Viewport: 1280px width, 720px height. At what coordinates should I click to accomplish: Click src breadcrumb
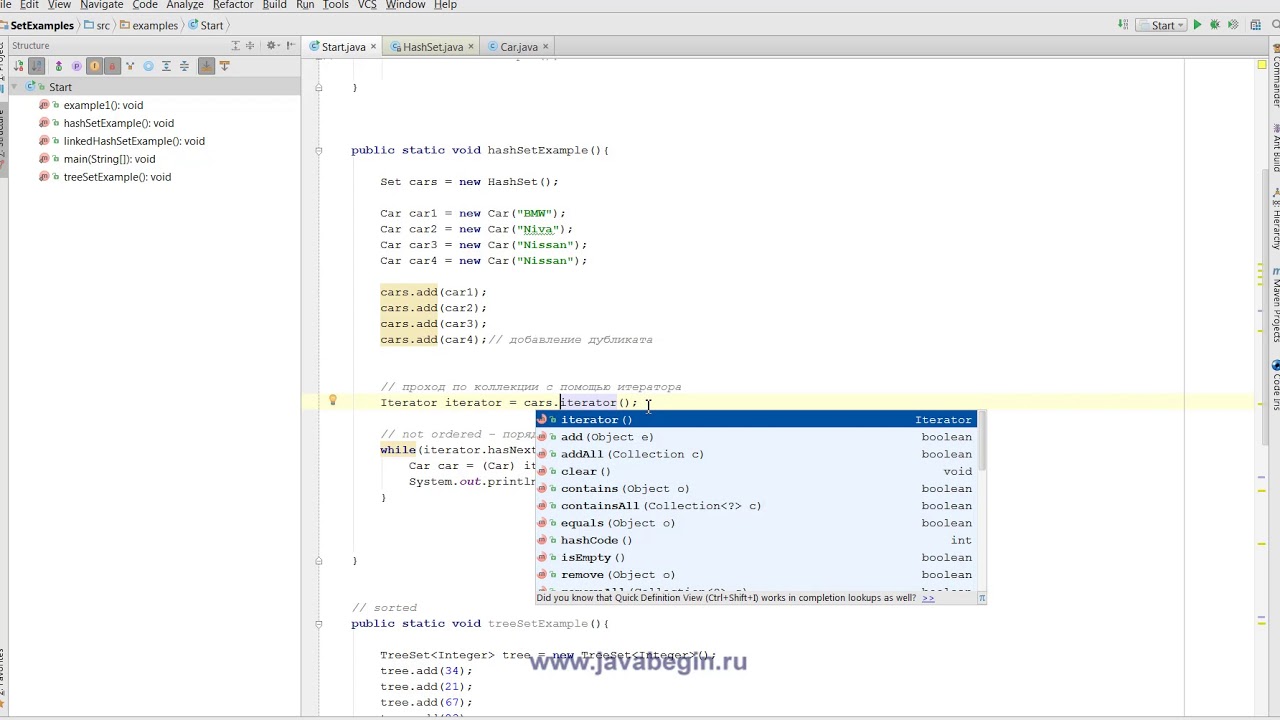tap(97, 25)
